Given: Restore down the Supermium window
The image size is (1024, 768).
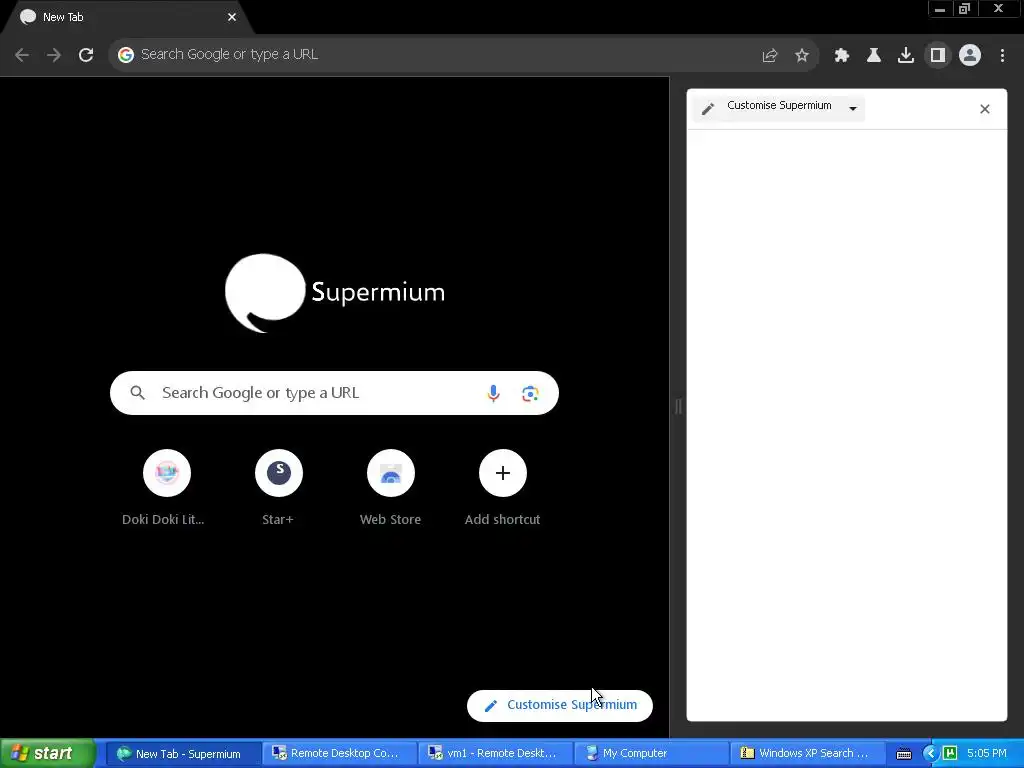Looking at the screenshot, I should tap(965, 9).
